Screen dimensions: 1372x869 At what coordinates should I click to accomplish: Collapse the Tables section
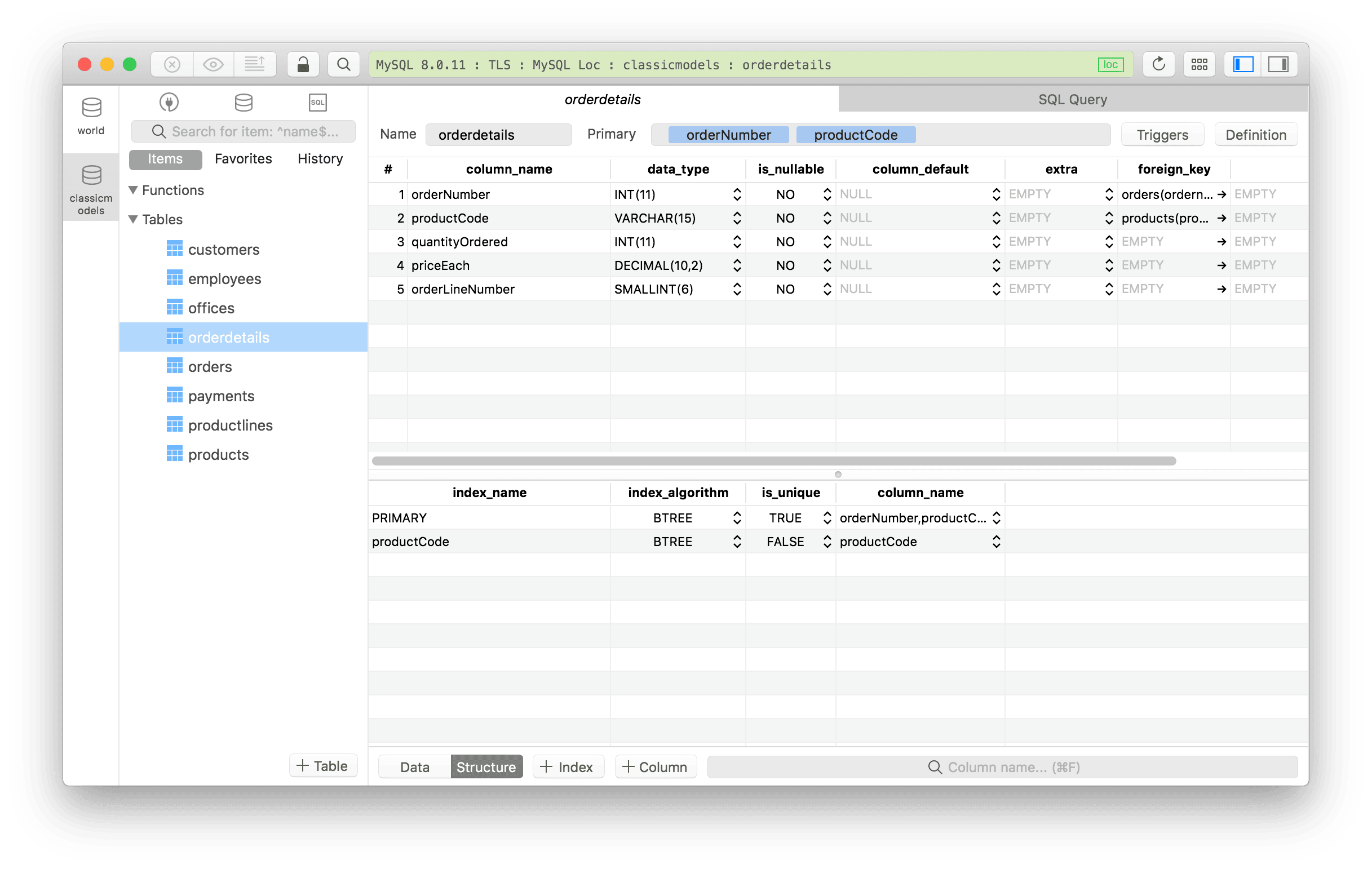pos(134,219)
